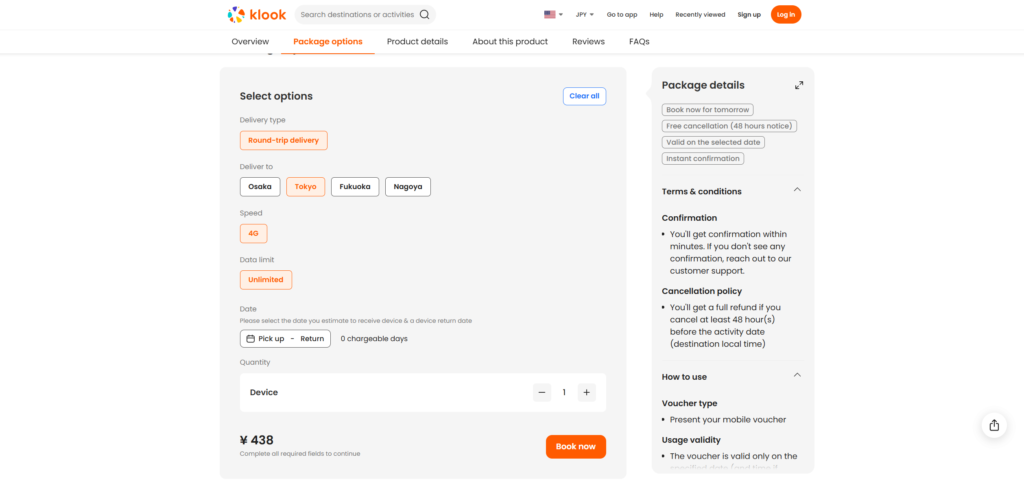Screen dimensions: 1024x496
Task: Collapse the How to use section
Action: (797, 375)
